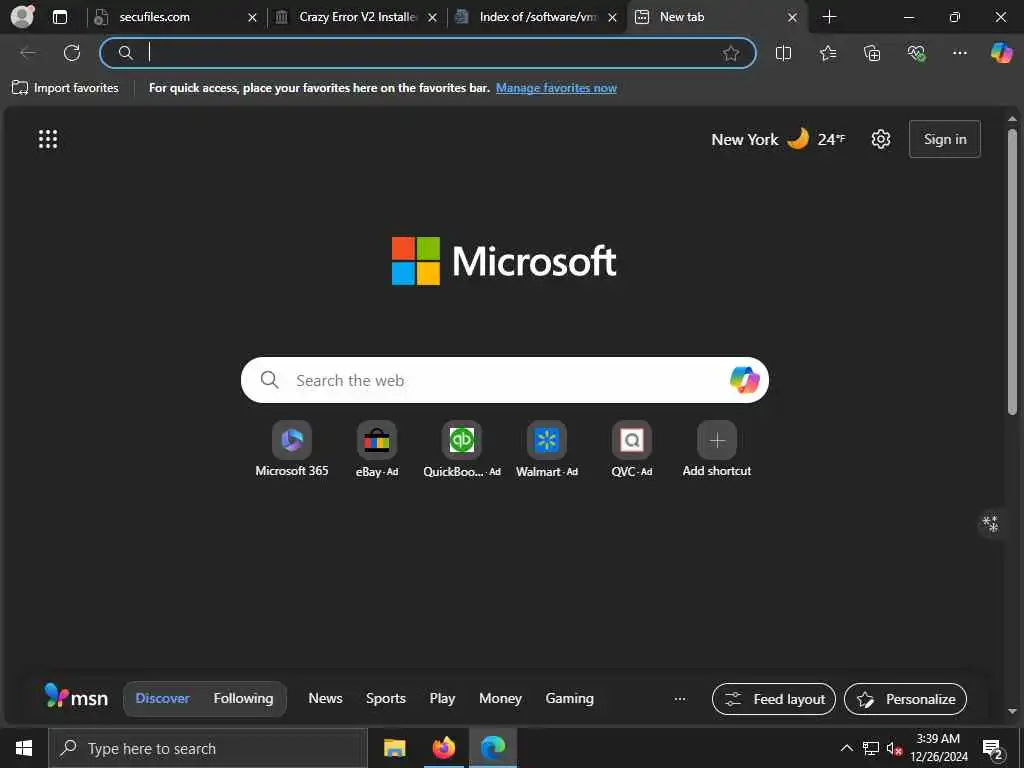1024x768 pixels.
Task: Open Settings and more ellipsis menu
Action: 959,53
